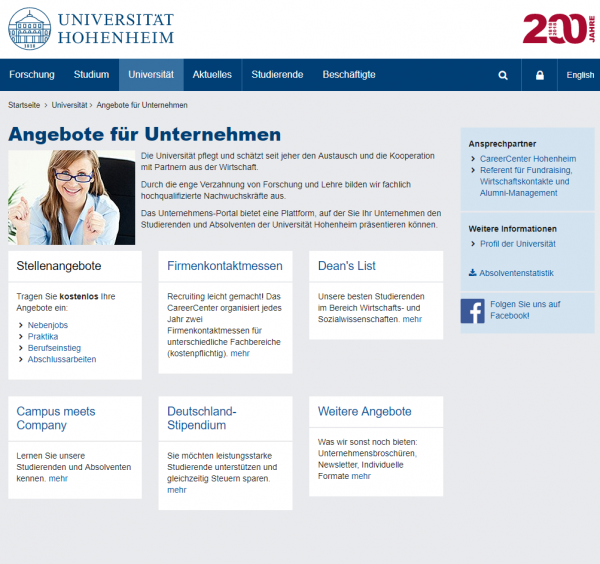Viewport: 600px width, 564px height.
Task: Open the Studium menu
Action: (x=91, y=75)
